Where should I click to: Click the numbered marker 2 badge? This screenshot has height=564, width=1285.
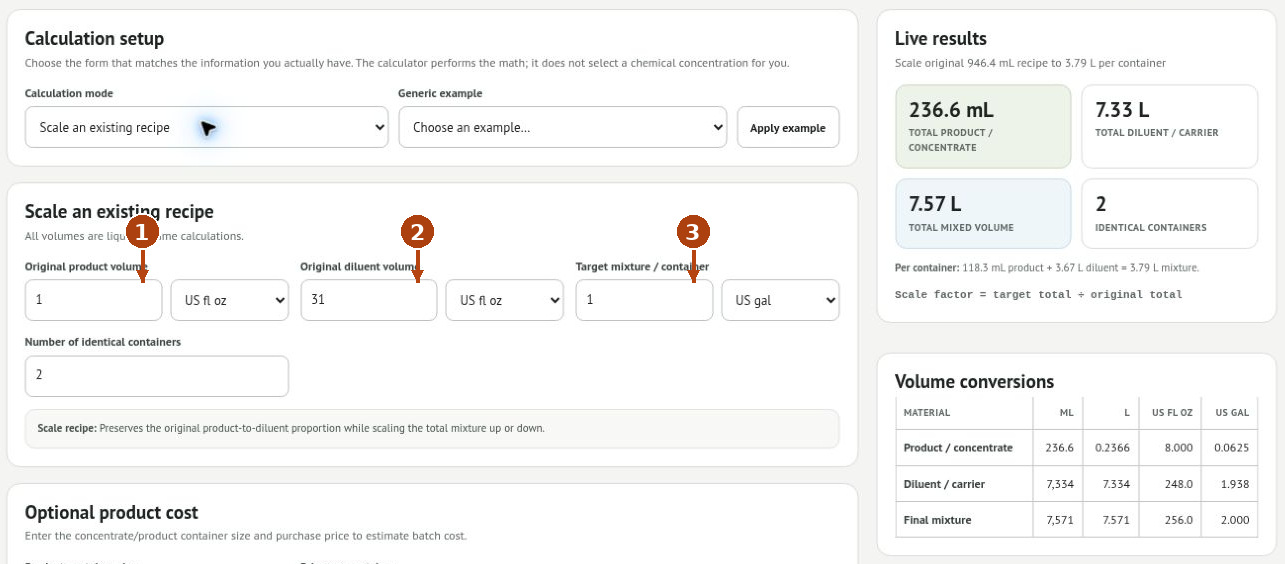pos(417,232)
